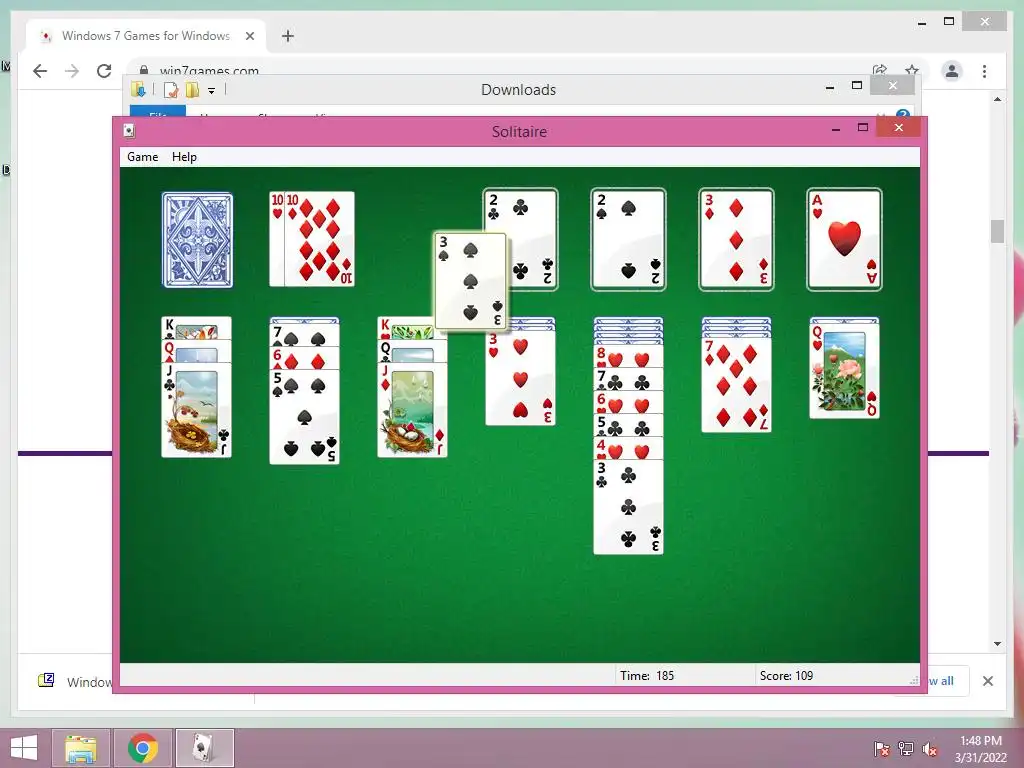Select the 7 of diamonds card
This screenshot has width=1024, height=768.
[736, 385]
